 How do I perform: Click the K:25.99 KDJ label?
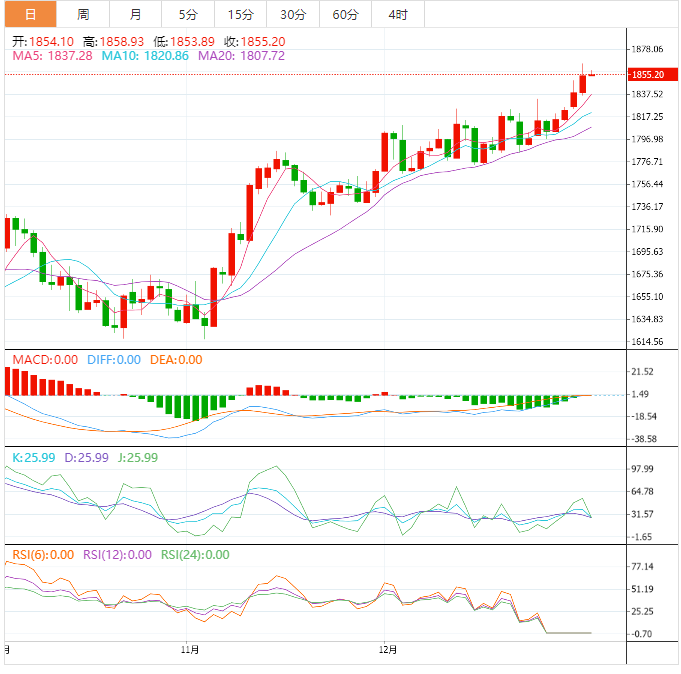[36, 457]
